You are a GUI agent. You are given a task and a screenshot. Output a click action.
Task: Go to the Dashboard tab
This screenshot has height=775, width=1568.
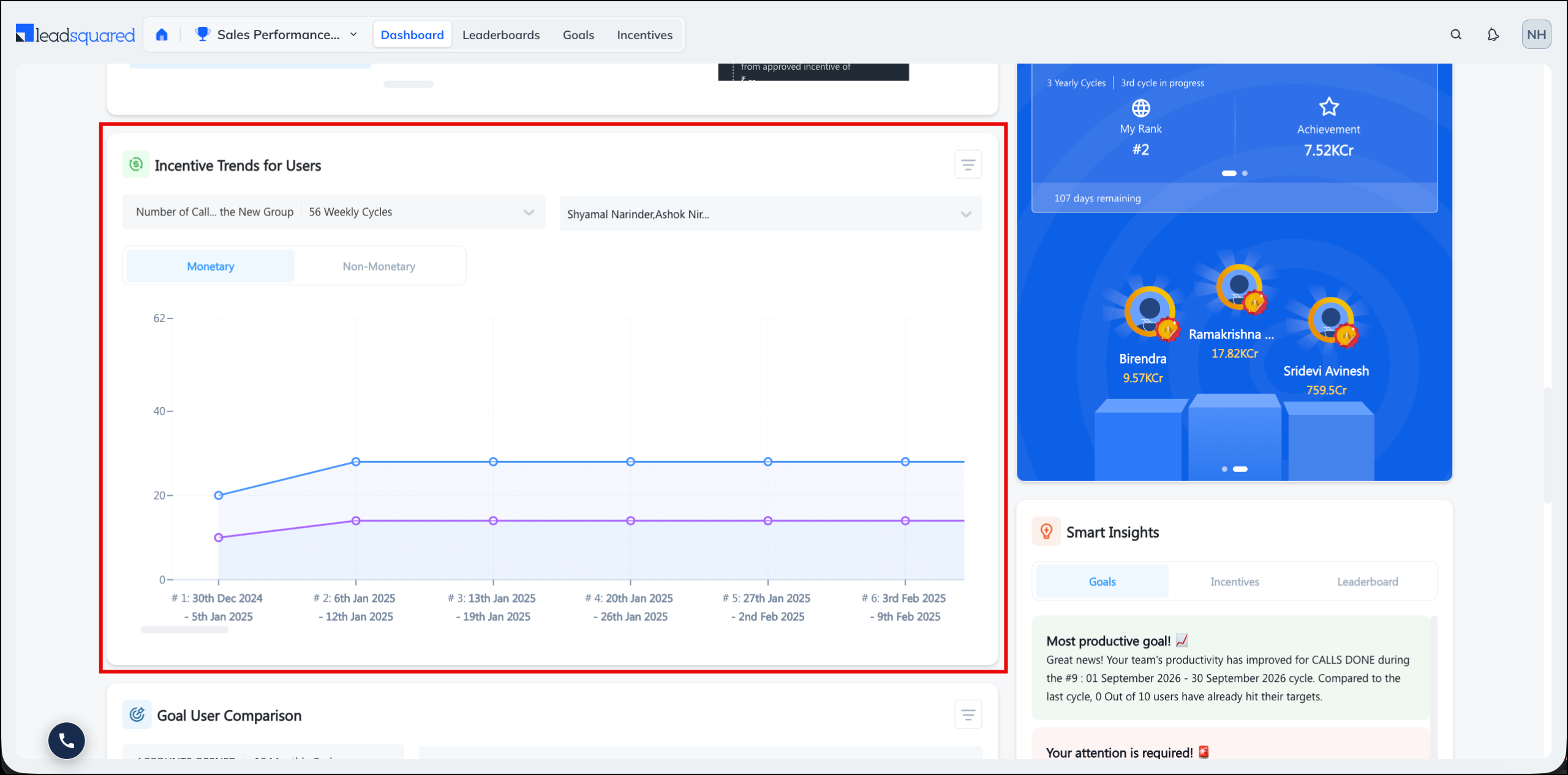412,35
